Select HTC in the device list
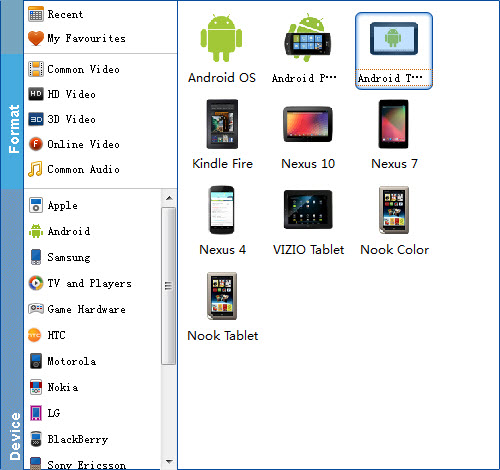This screenshot has width=500, height=470. pyautogui.click(x=93, y=335)
